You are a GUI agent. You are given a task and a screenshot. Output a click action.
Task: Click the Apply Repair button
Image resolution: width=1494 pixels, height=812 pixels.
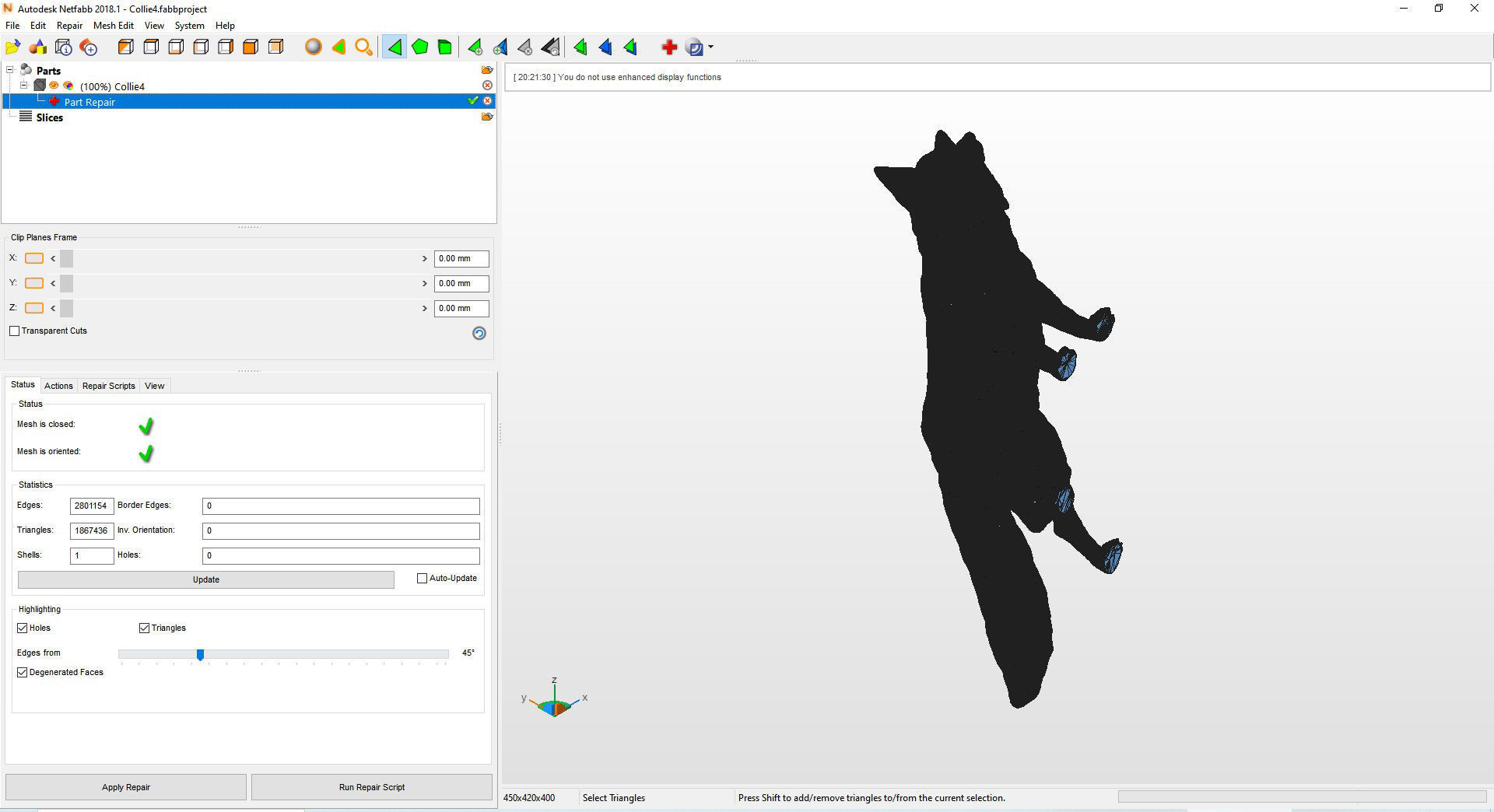point(126,787)
